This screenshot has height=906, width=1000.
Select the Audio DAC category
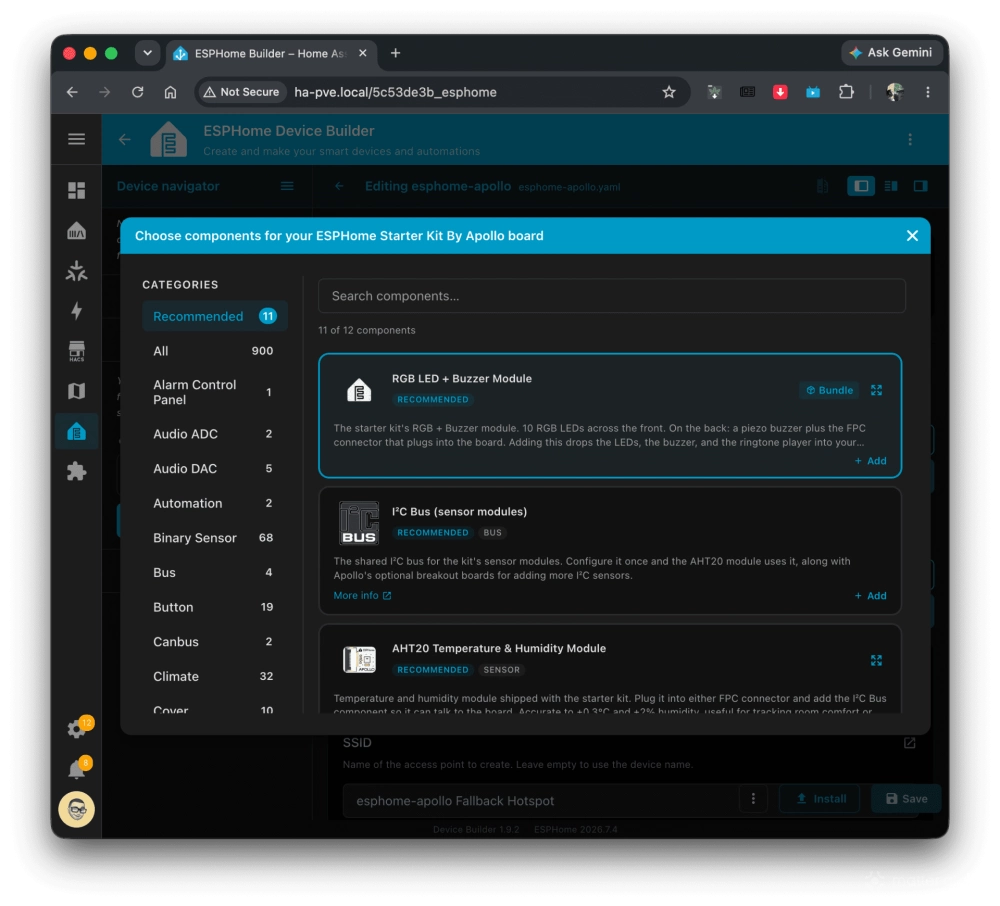[x=215, y=469]
